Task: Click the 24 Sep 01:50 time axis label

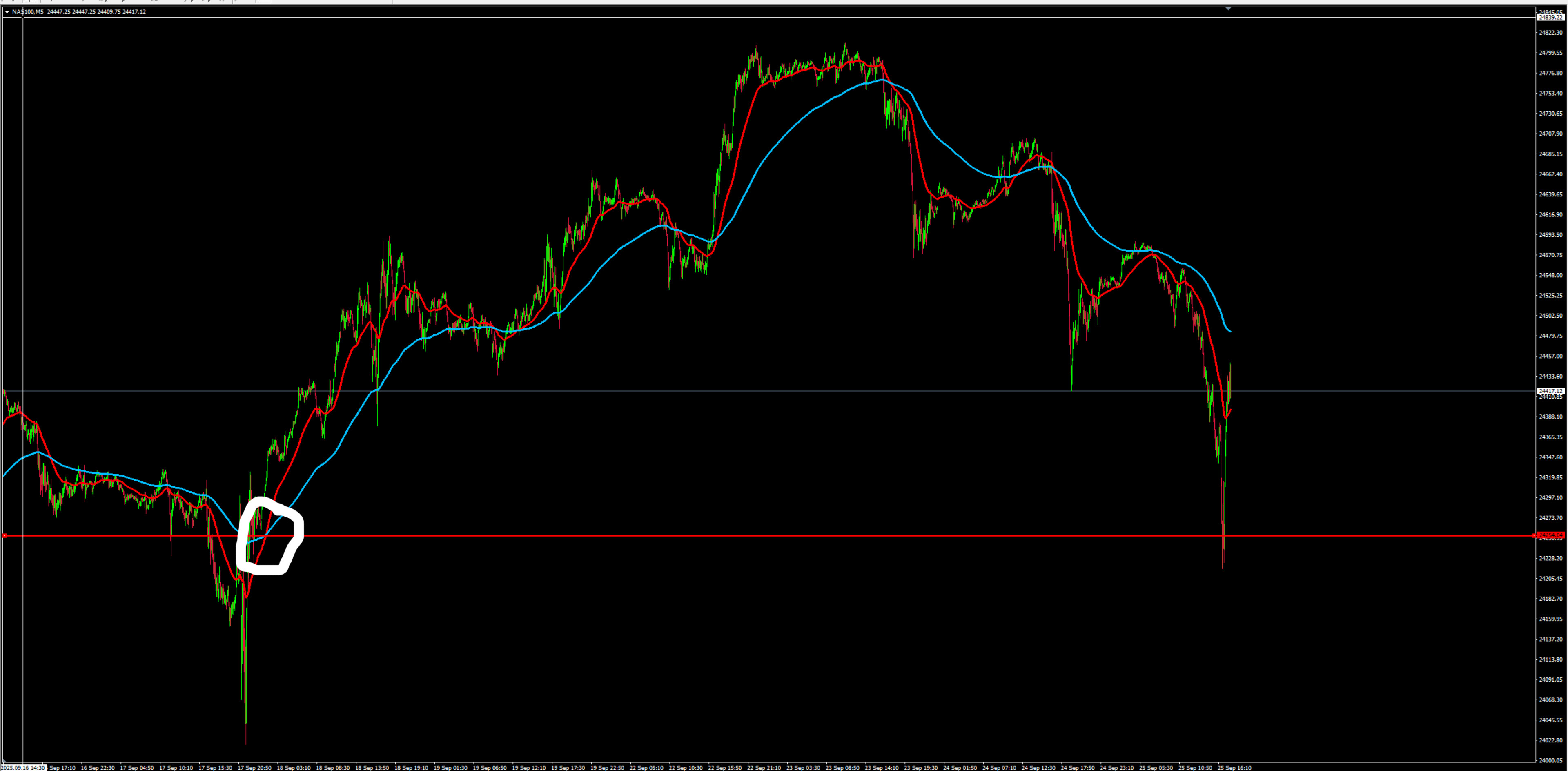Action: [x=960, y=767]
